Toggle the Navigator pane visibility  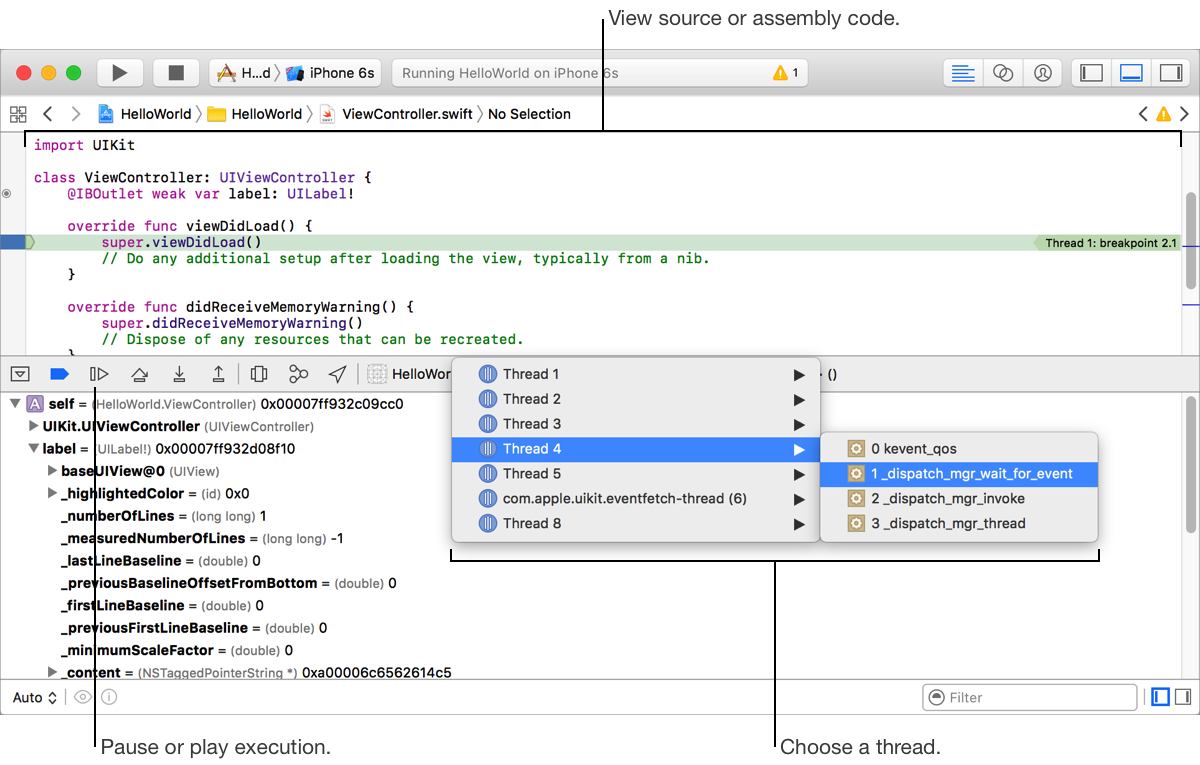click(x=1092, y=73)
